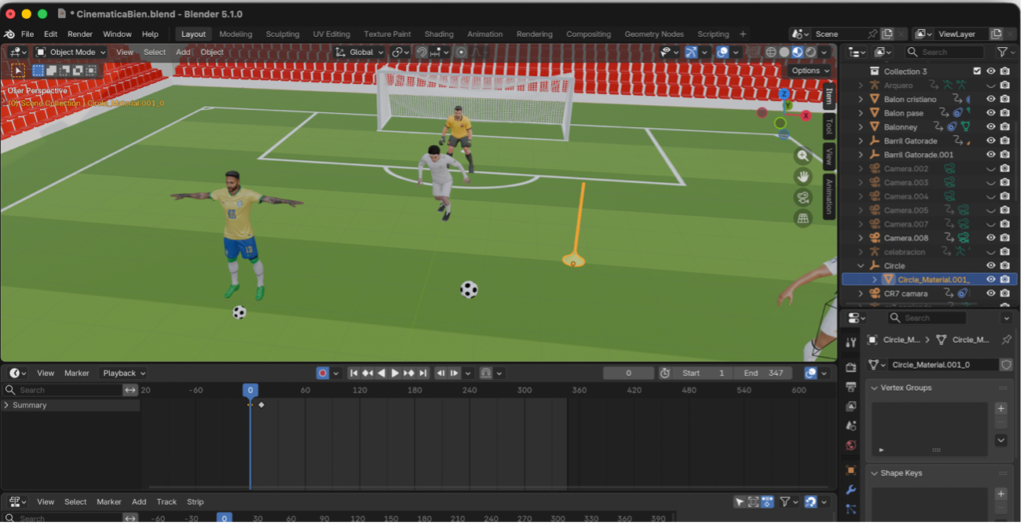This screenshot has width=1024, height=525.
Task: Toggle the auto keying record button
Action: click(323, 374)
